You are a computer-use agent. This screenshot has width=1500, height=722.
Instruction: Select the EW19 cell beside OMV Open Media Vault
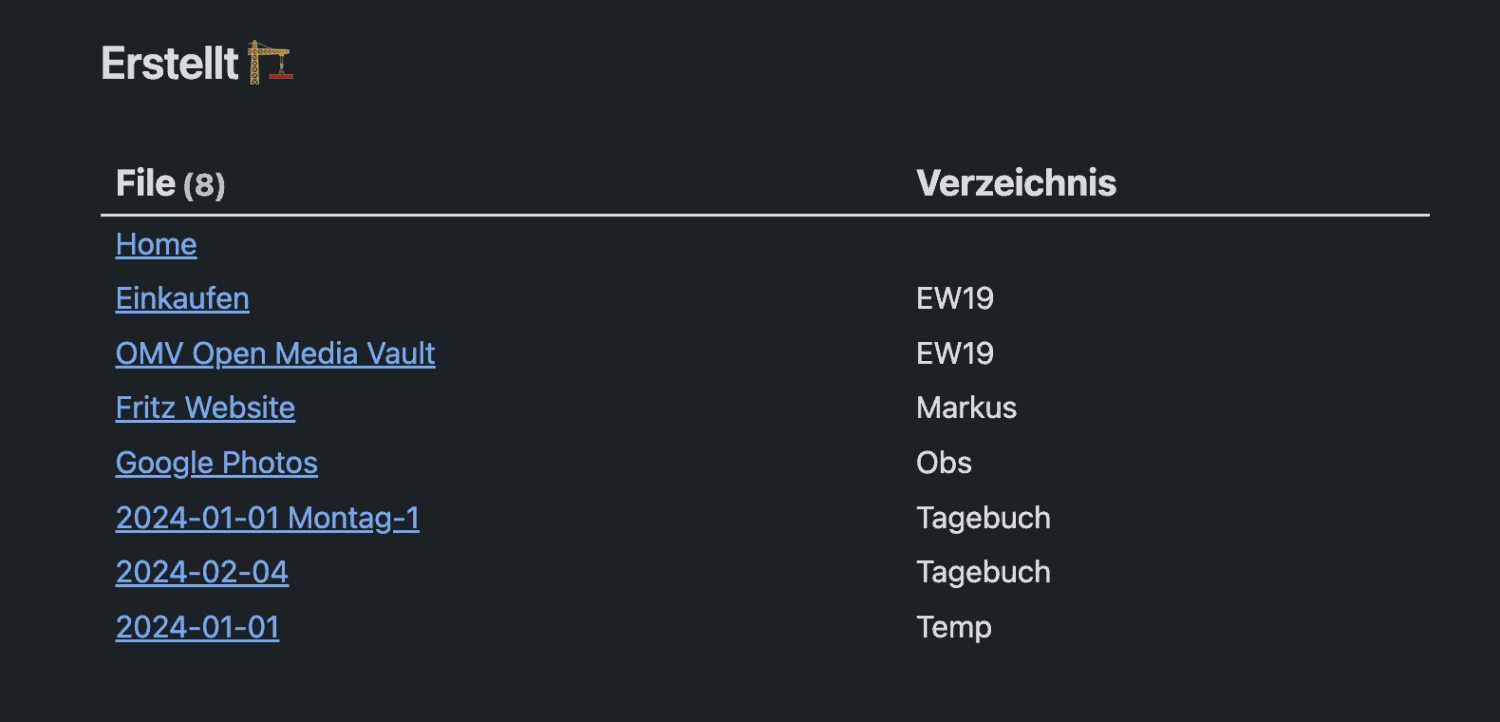(x=954, y=353)
